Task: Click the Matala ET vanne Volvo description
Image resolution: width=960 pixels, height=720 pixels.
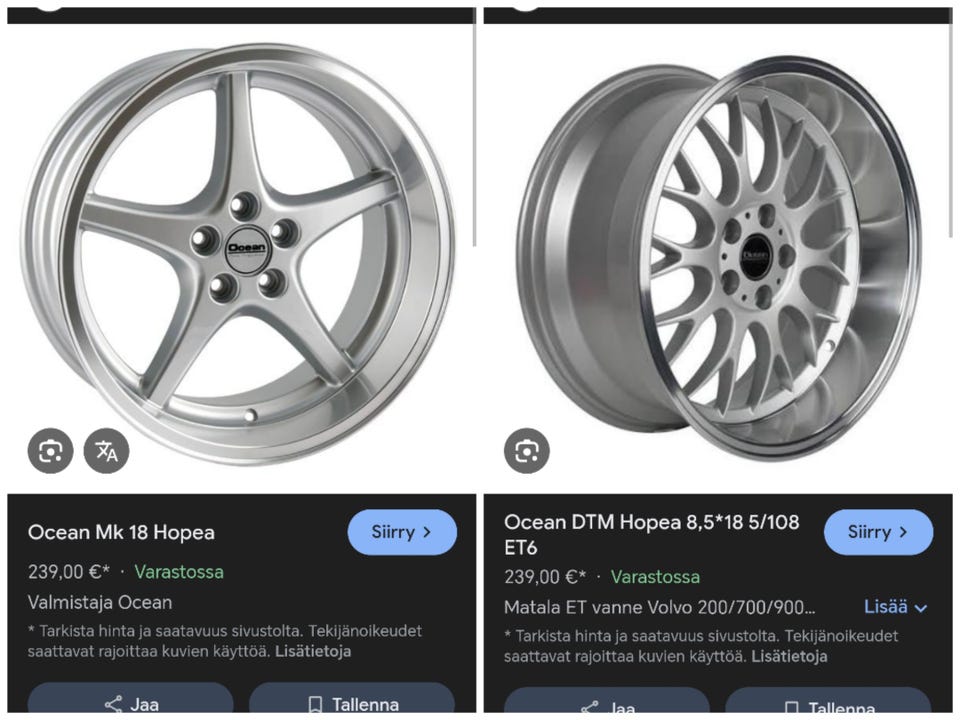Action: [660, 607]
